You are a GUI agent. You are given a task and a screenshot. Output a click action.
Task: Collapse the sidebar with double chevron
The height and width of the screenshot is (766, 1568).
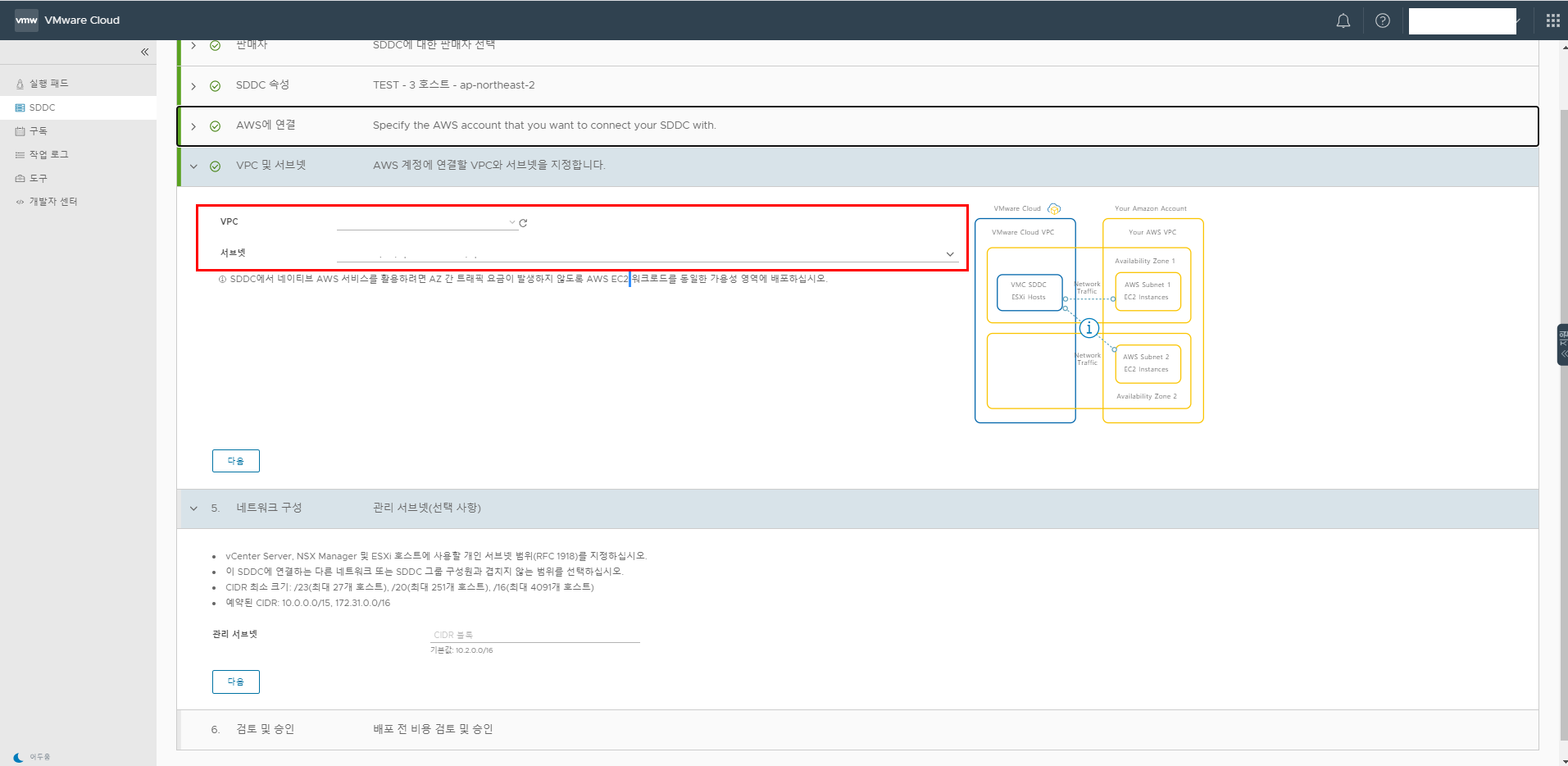(x=144, y=52)
